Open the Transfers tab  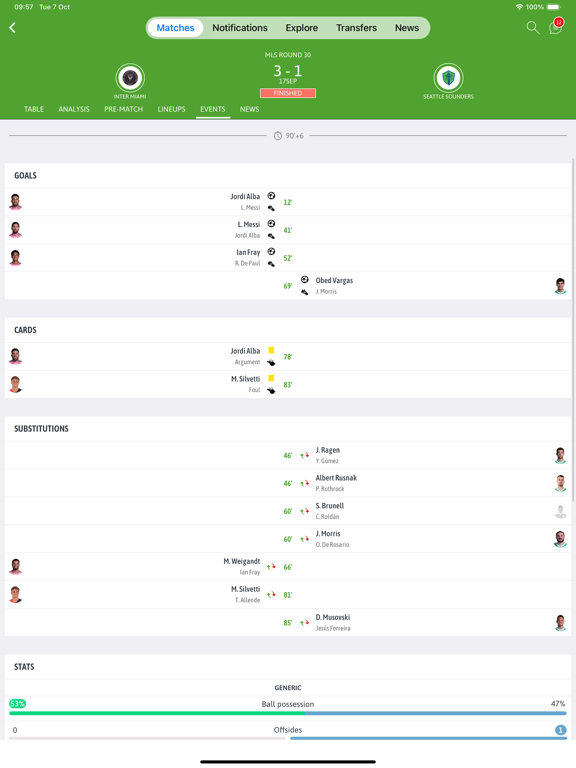[356, 28]
